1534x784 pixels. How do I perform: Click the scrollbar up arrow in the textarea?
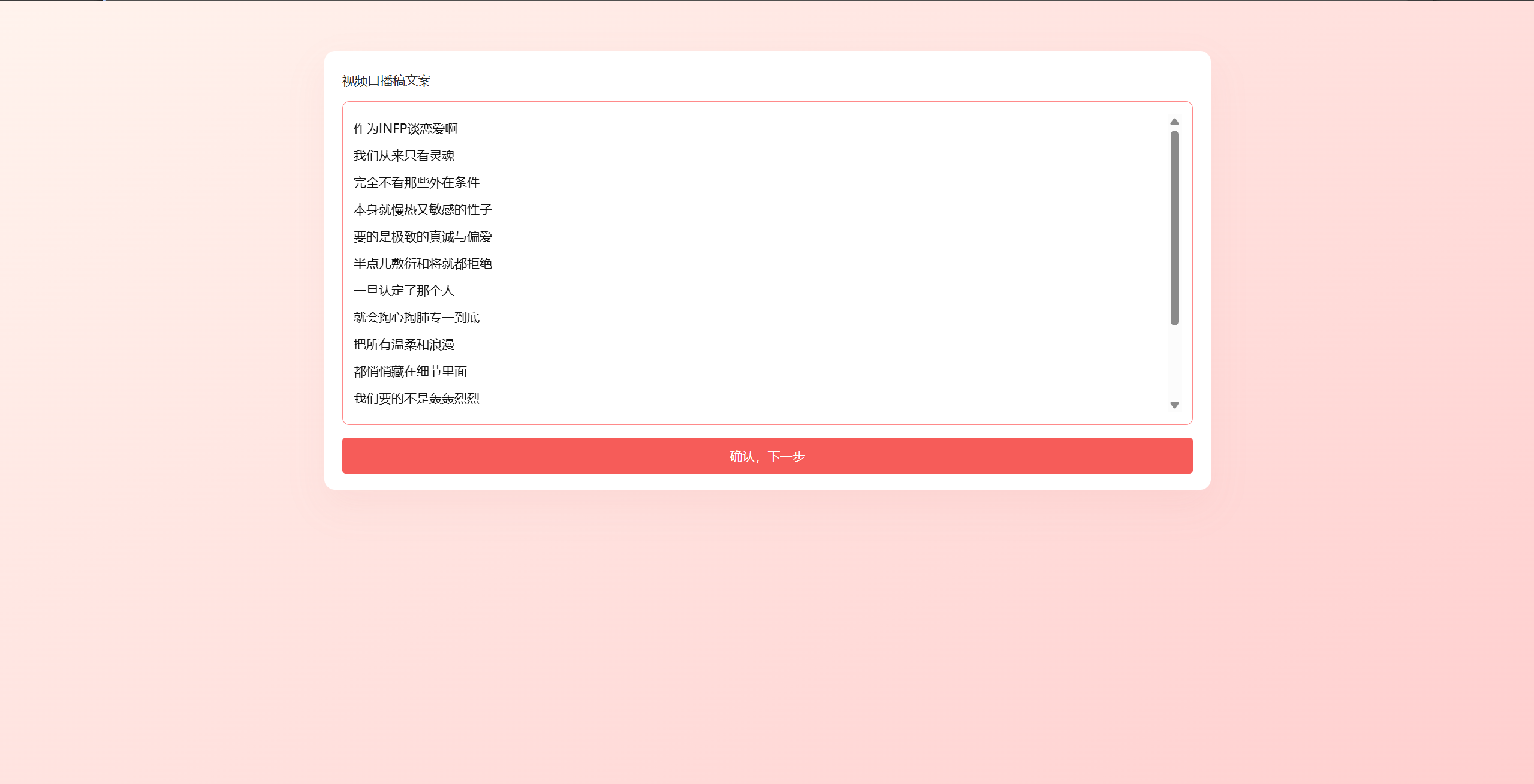(1174, 122)
